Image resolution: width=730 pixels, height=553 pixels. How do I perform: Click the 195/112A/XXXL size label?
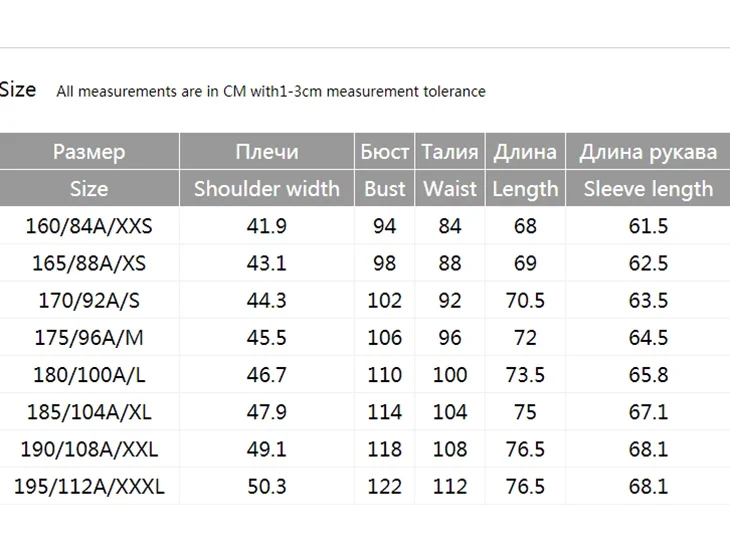[89, 487]
